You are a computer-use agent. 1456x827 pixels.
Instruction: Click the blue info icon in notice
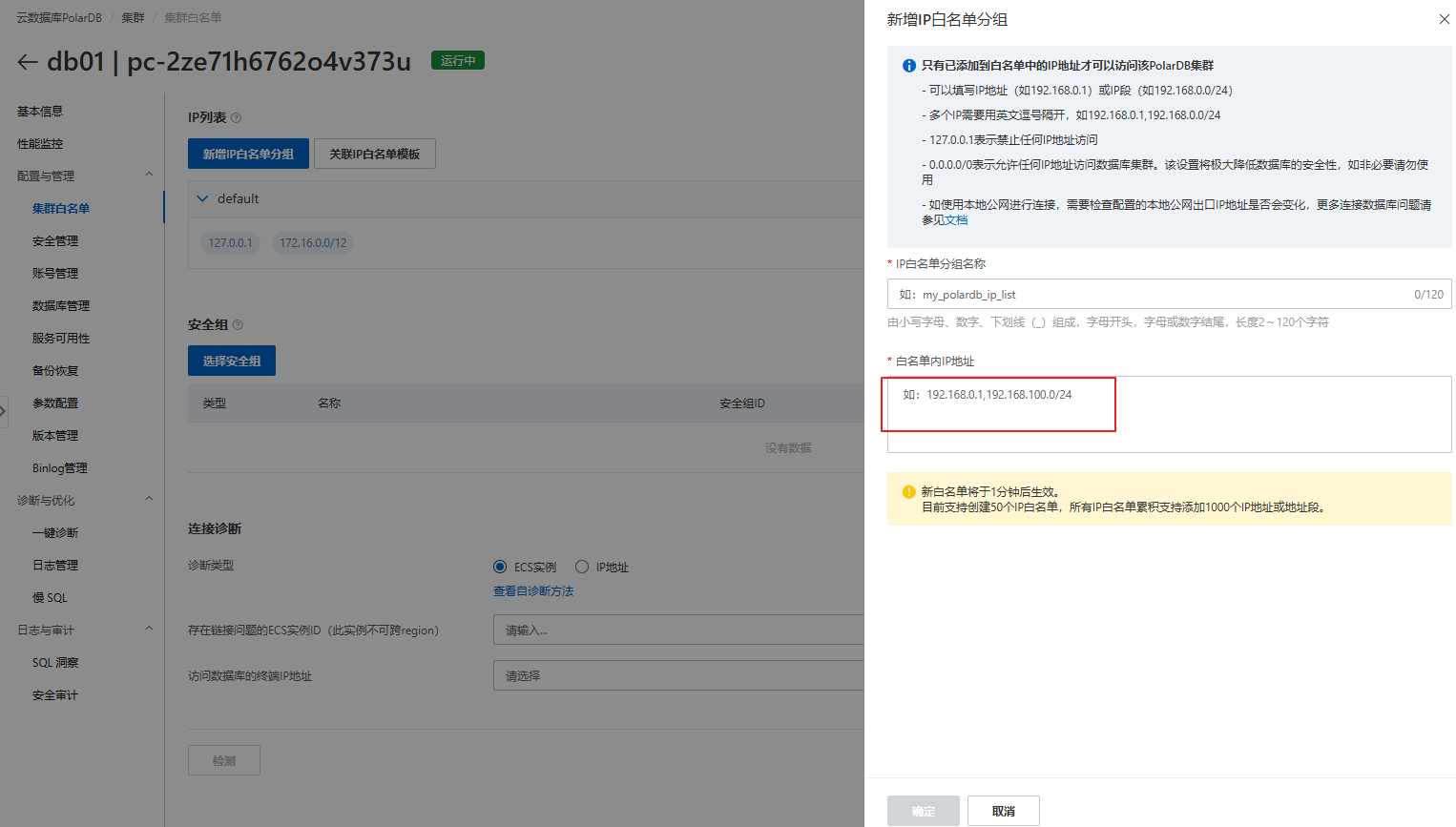[x=909, y=66]
